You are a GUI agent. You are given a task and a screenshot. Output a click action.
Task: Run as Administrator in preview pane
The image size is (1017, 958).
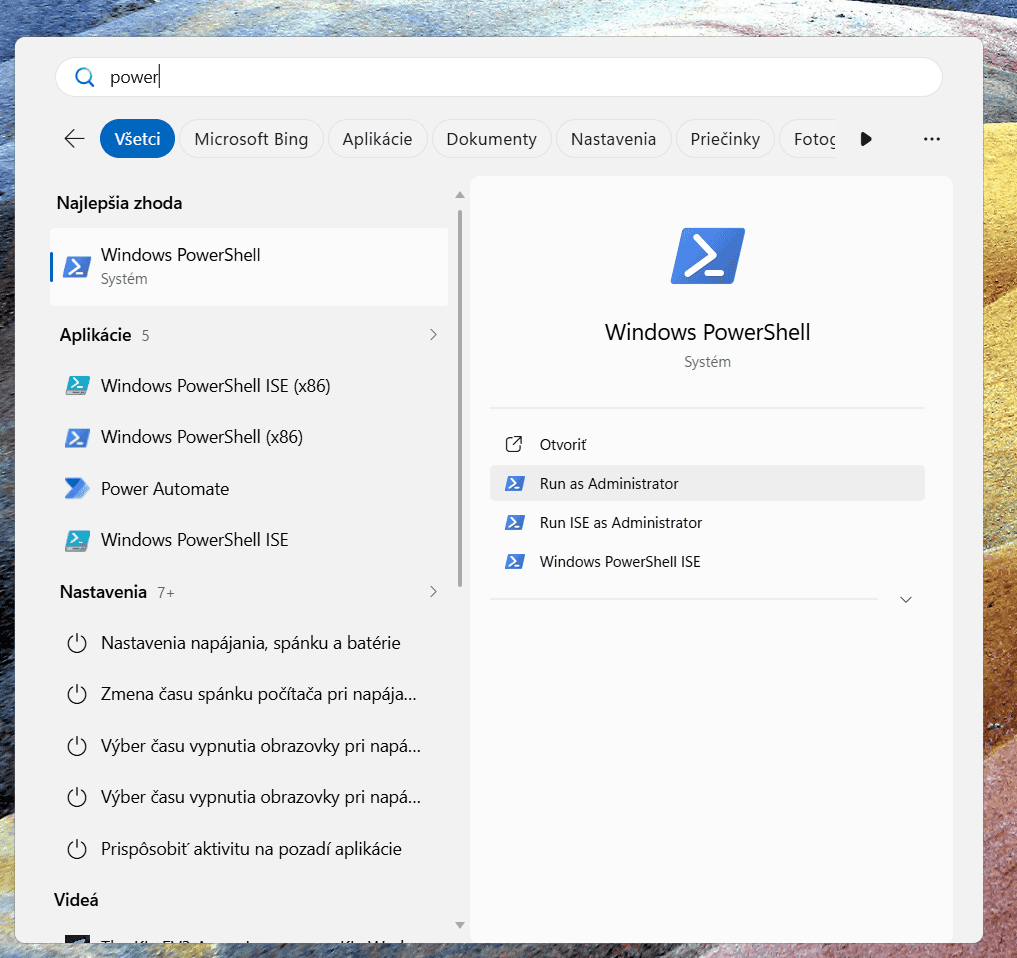707,483
